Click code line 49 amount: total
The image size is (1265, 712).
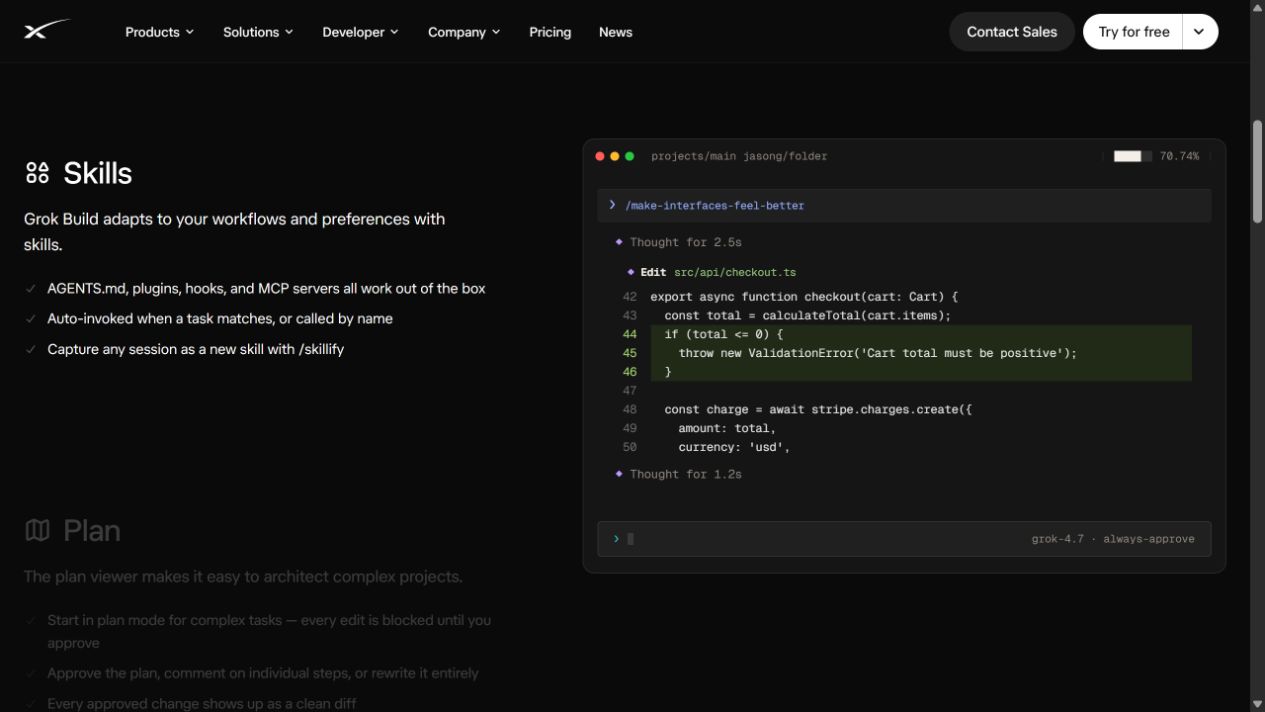(x=727, y=428)
